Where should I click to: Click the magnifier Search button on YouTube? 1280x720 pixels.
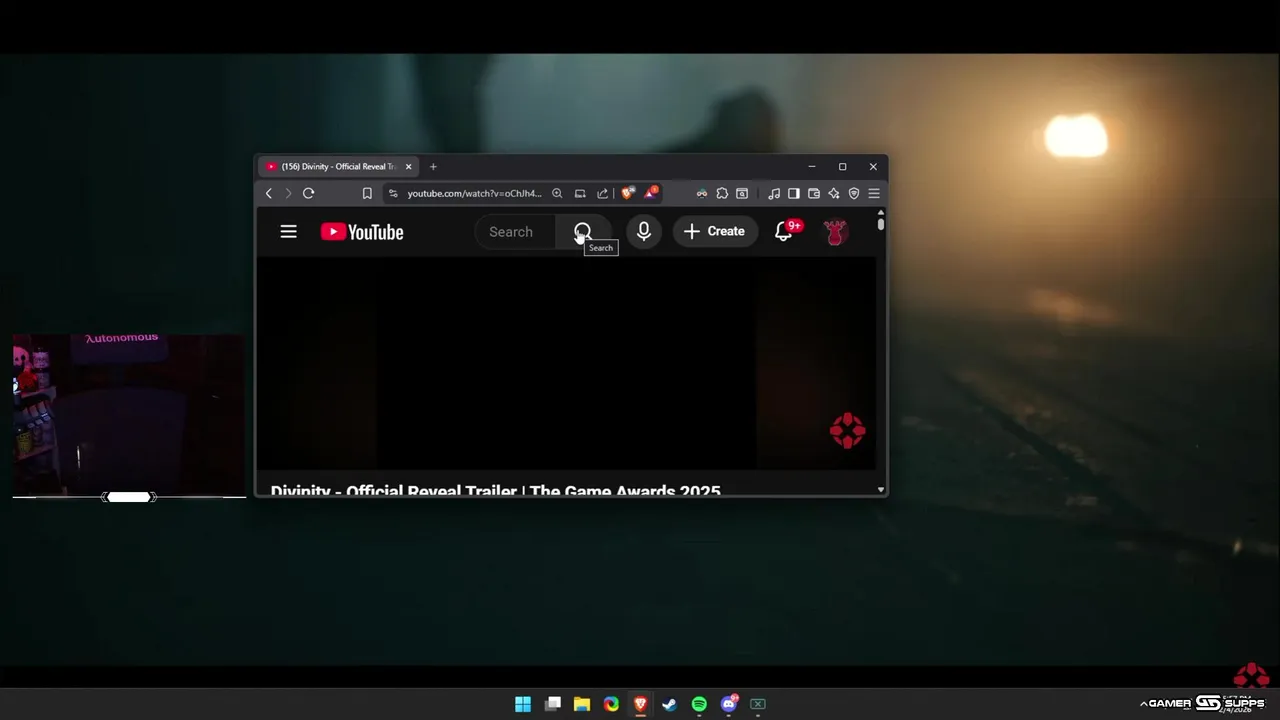click(x=583, y=232)
